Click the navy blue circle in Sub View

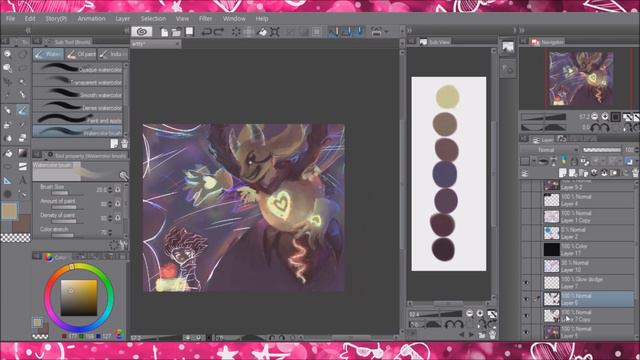pos(444,174)
